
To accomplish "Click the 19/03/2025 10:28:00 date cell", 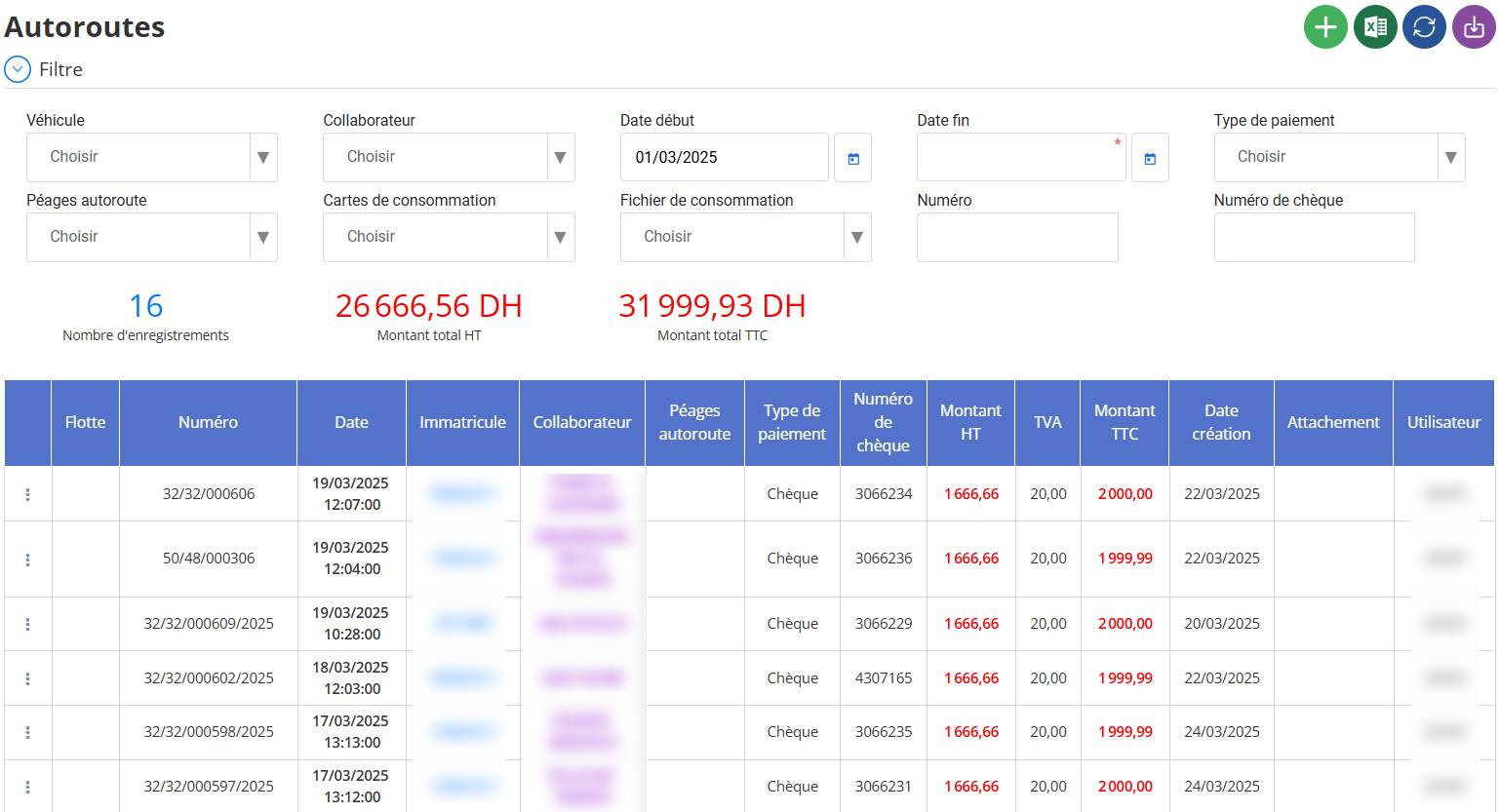I will (351, 624).
